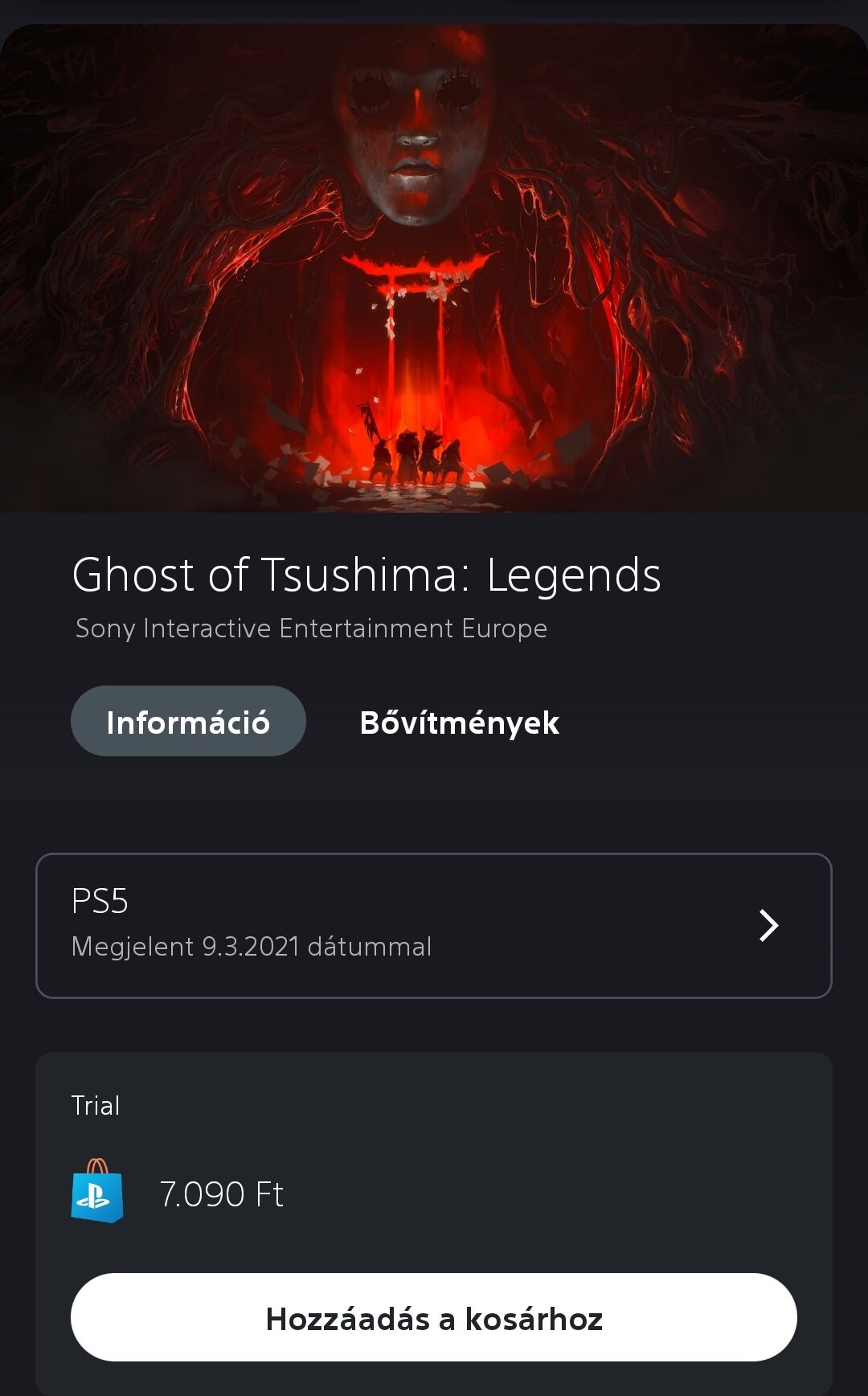Screen dimensions: 868x1396
Task: Click the Hozzáadás a kosárhoz button
Action: [434, 1317]
